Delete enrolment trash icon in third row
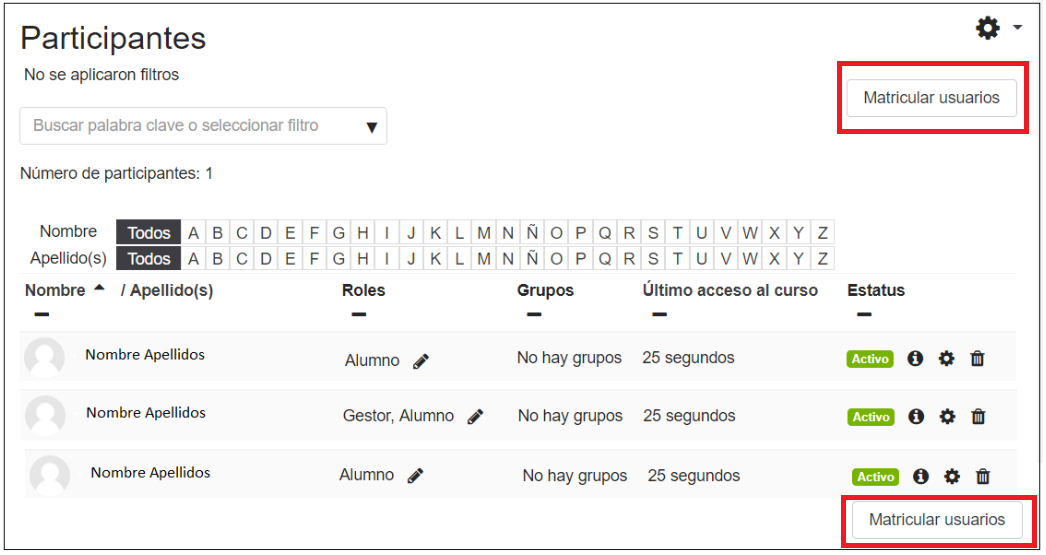The image size is (1046, 555). tap(983, 476)
